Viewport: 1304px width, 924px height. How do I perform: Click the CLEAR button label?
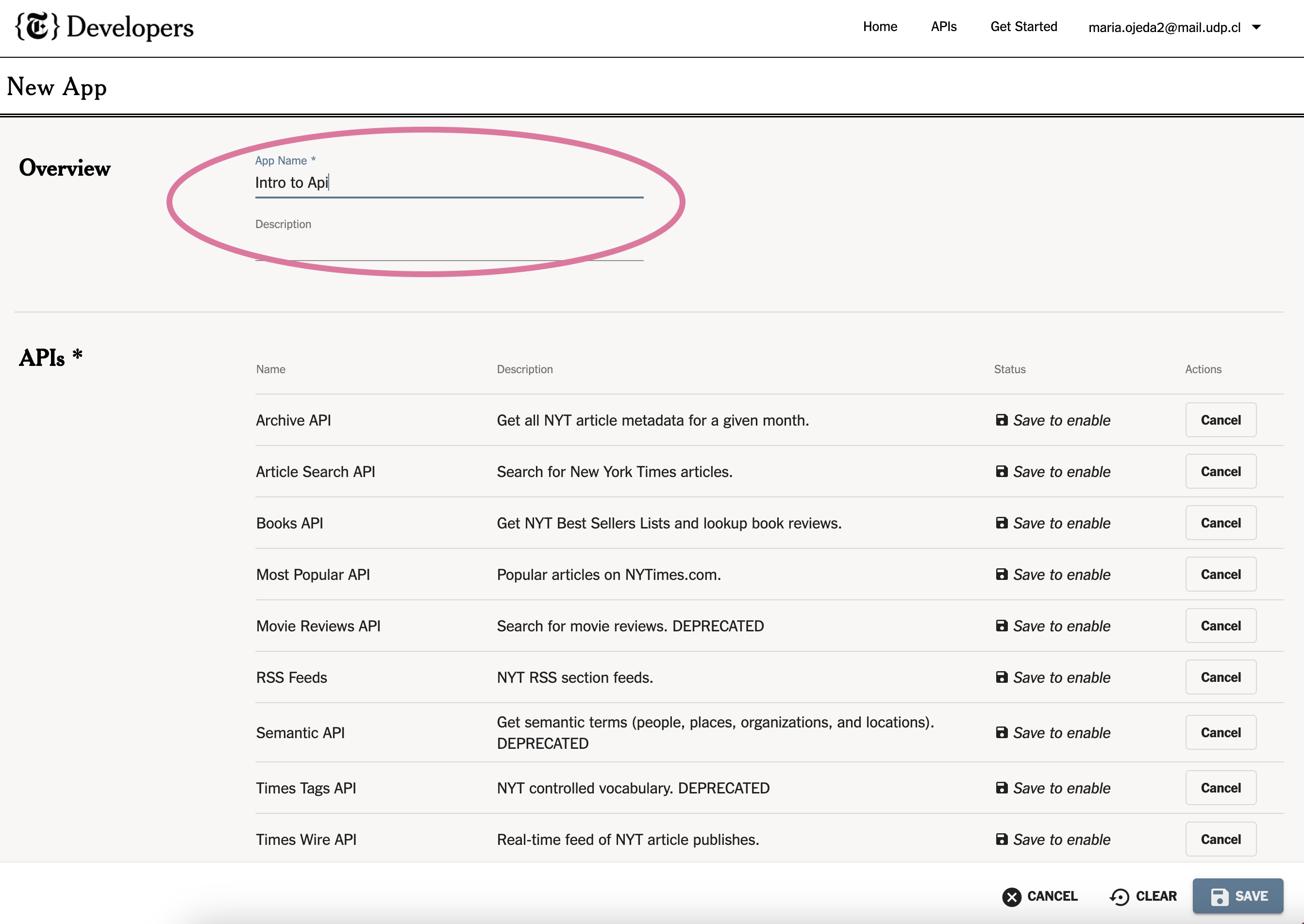coord(1156,897)
